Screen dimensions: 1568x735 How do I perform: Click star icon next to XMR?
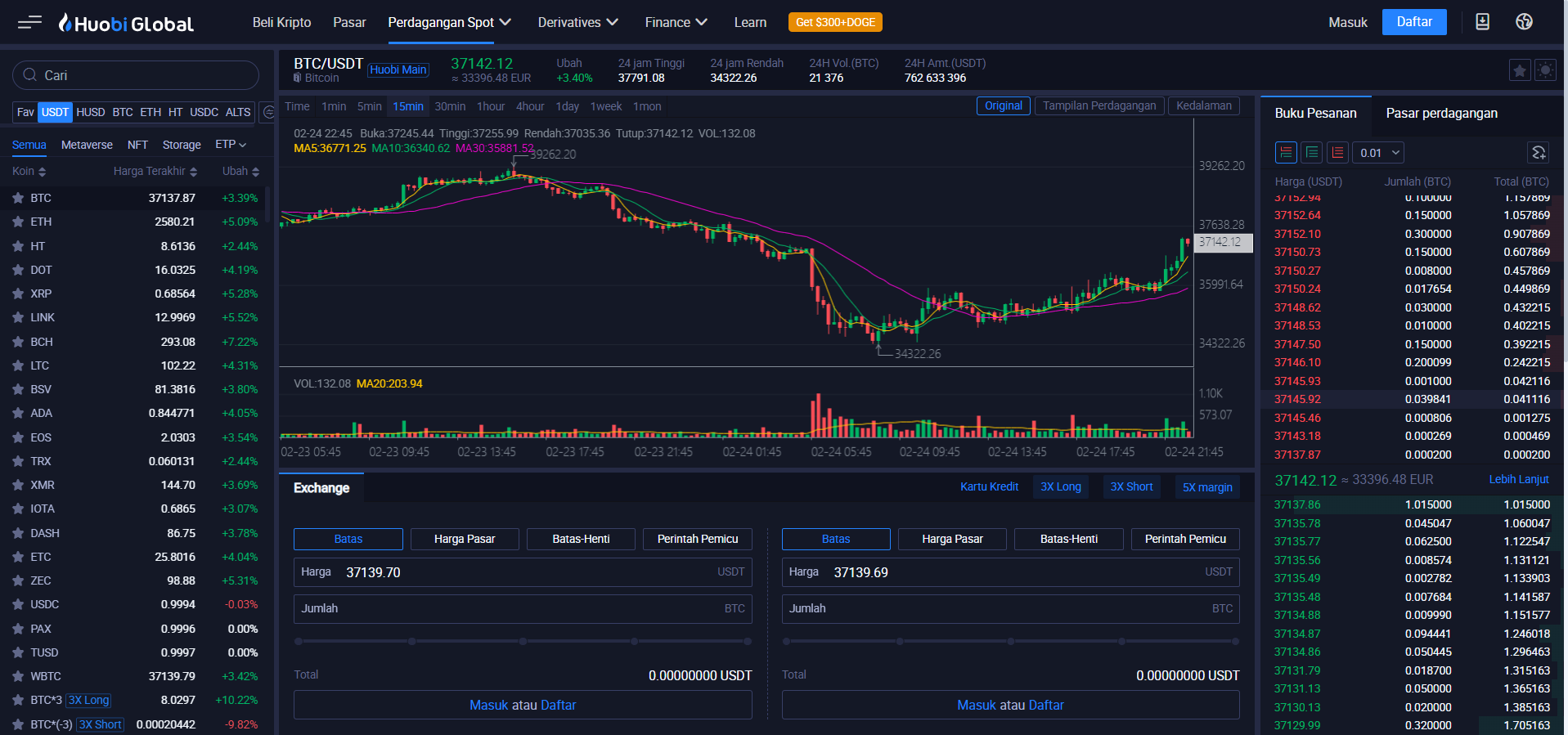[x=17, y=485]
